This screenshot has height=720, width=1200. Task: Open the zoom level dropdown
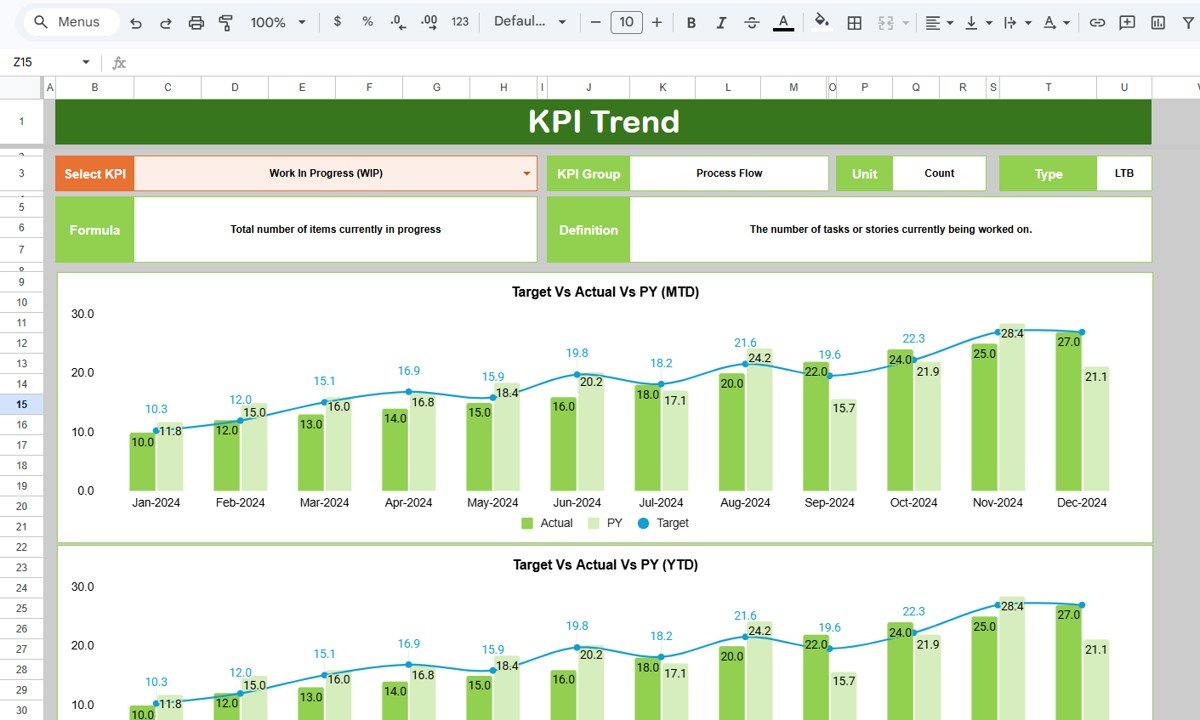point(277,21)
